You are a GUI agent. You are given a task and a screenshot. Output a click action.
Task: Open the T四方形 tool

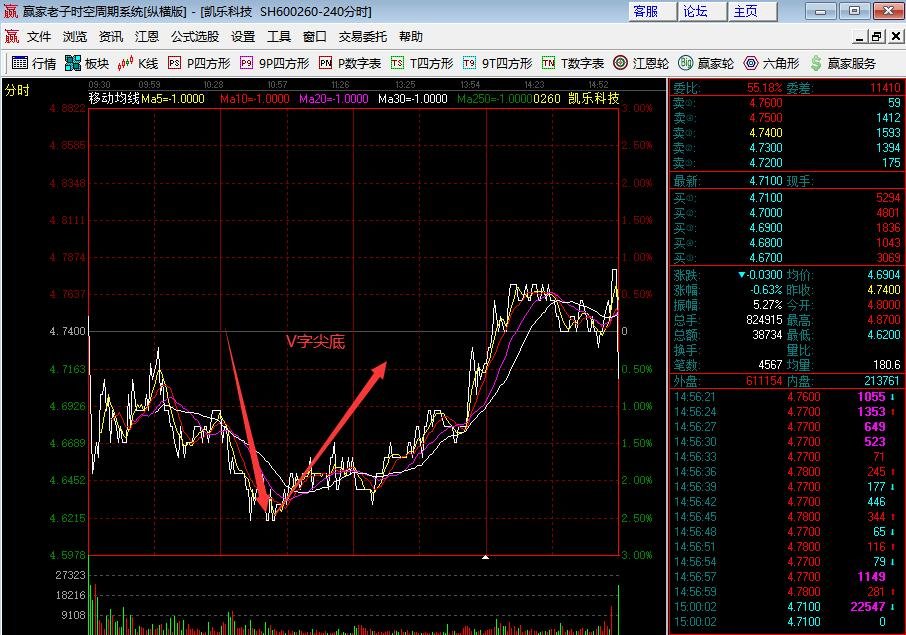(422, 63)
